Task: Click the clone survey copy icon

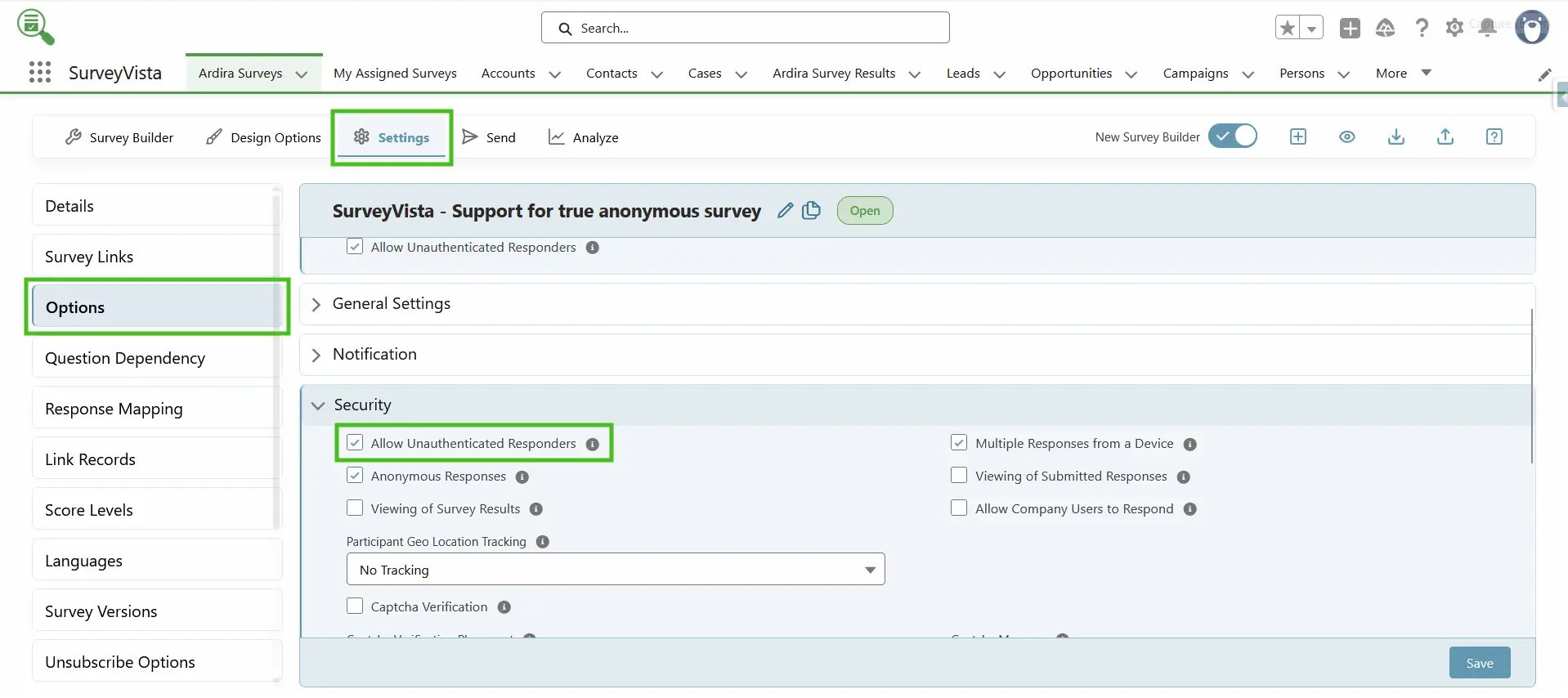Action: (811, 210)
